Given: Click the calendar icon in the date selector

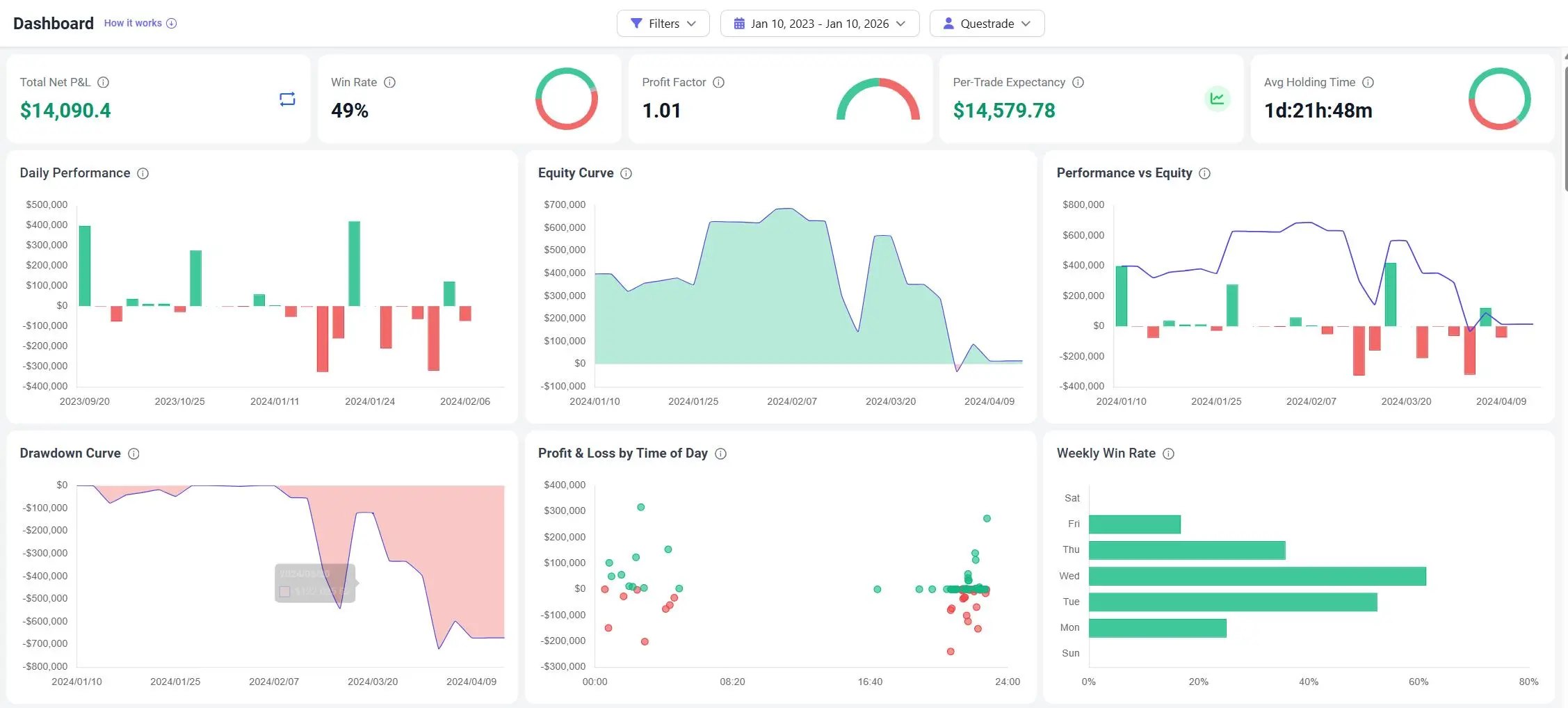Looking at the screenshot, I should [738, 23].
